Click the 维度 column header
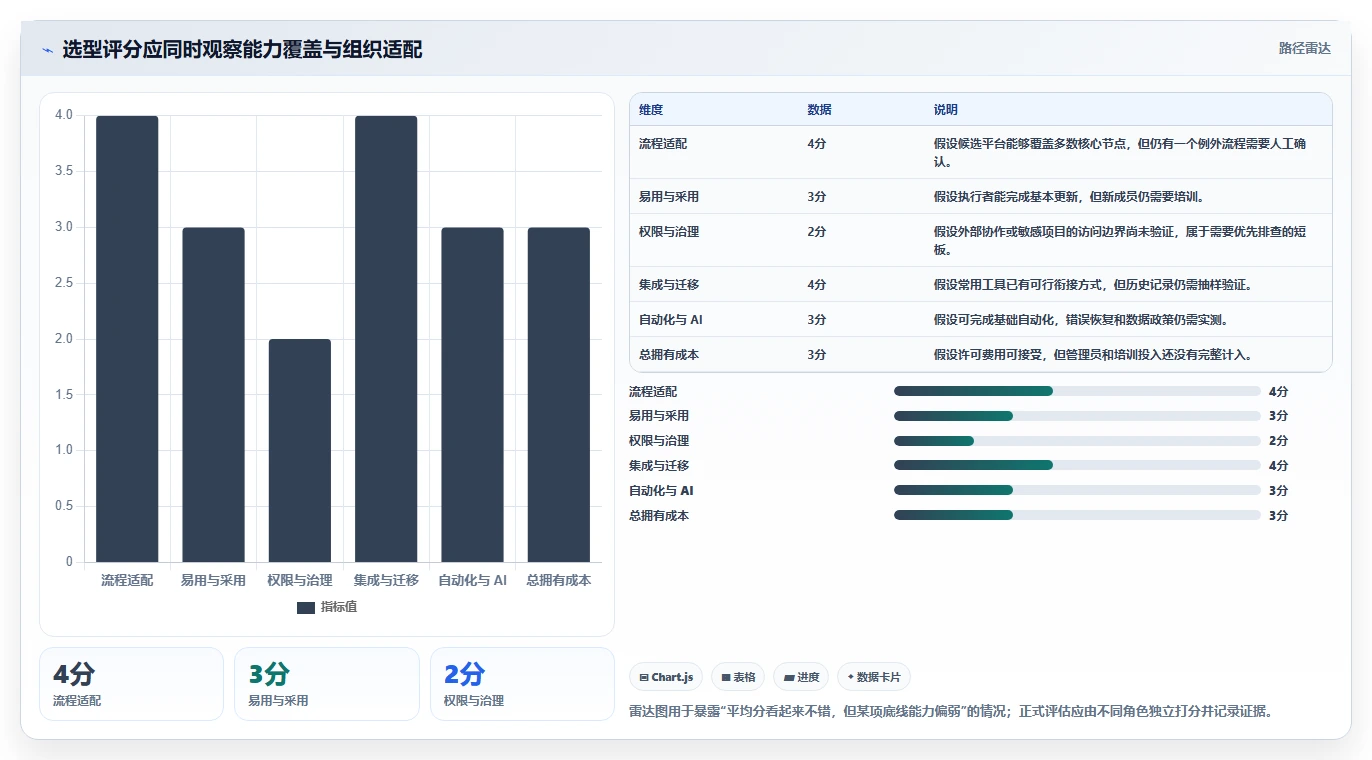The height and width of the screenshot is (760, 1372). click(651, 110)
